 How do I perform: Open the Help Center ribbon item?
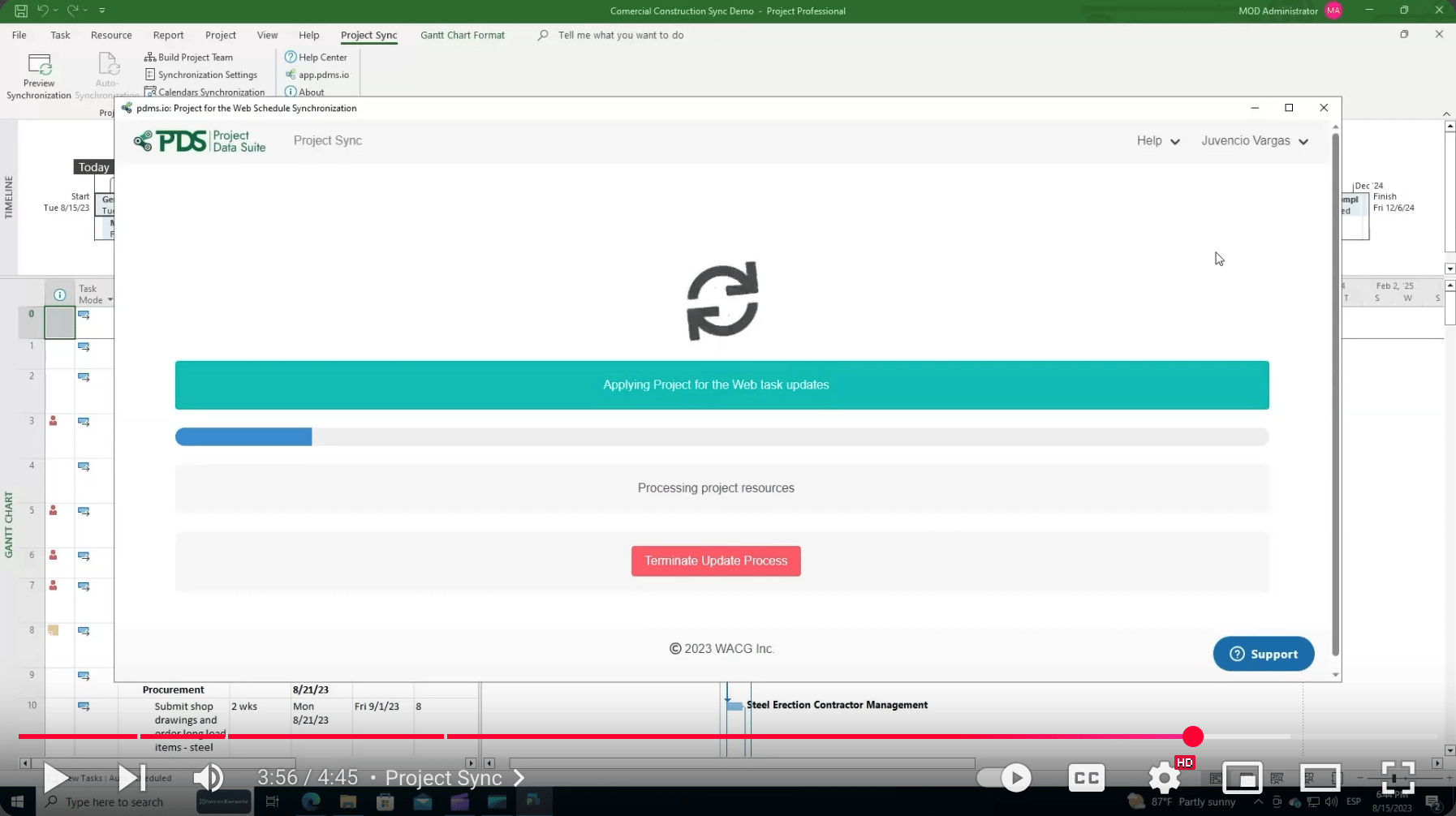pyautogui.click(x=316, y=58)
